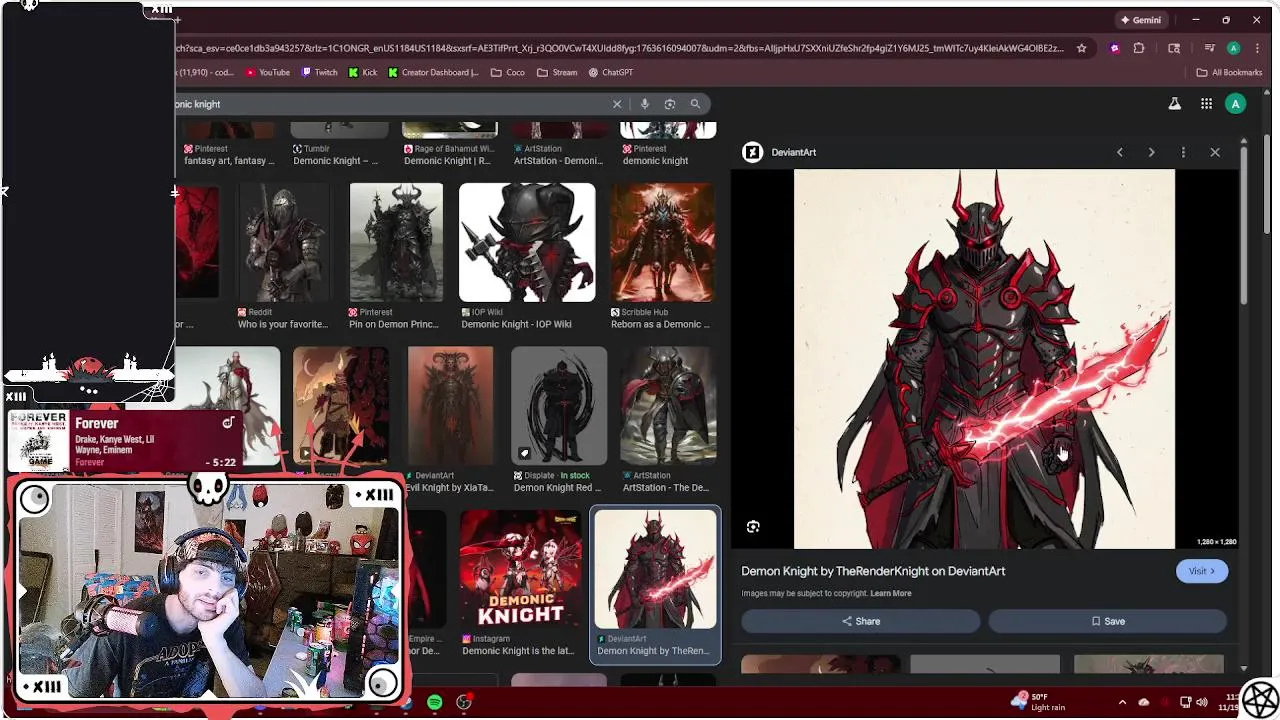Select the Reddit 'Who is your favorite' thumbnail
The height and width of the screenshot is (720, 1280).
point(285,242)
